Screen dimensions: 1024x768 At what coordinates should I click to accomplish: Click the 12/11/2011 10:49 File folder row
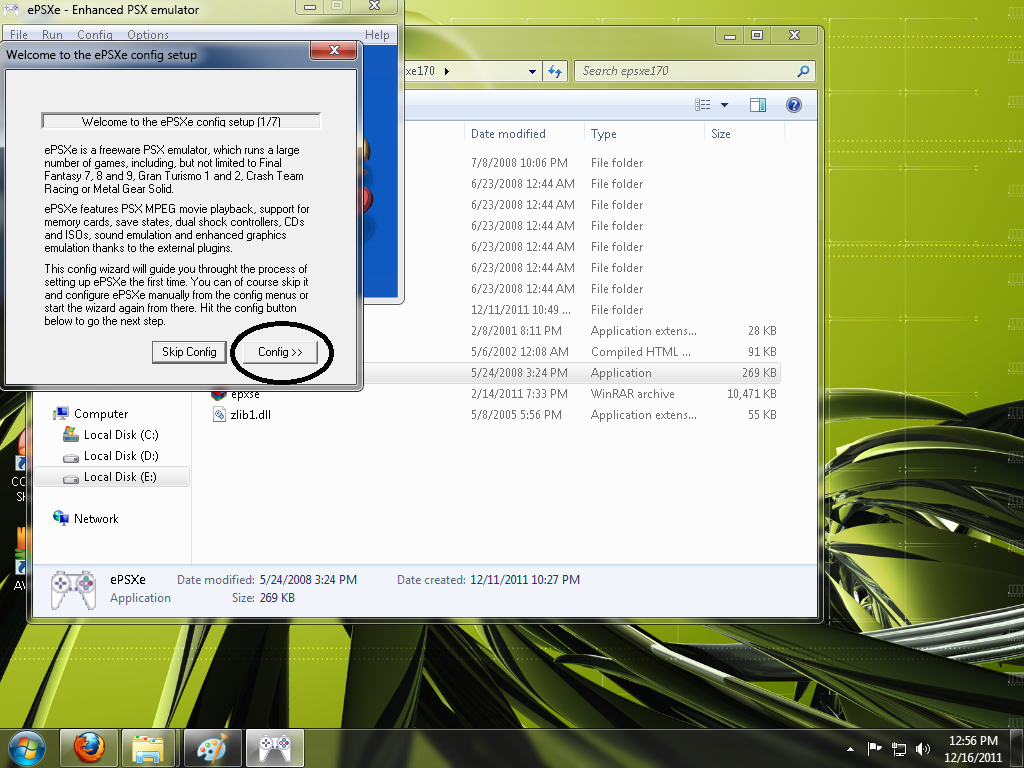click(x=571, y=310)
